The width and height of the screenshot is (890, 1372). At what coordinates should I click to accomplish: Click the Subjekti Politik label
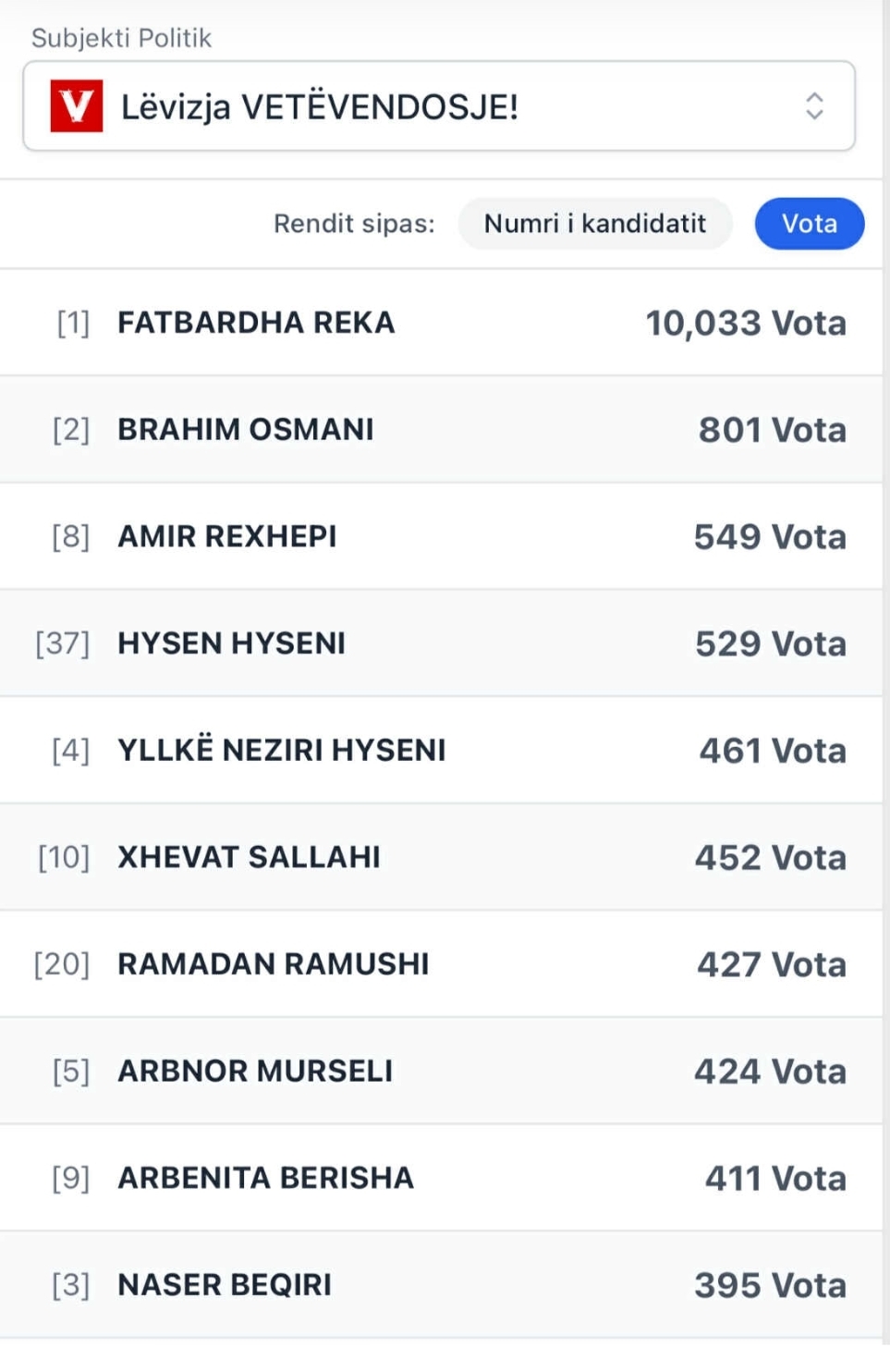[x=121, y=38]
